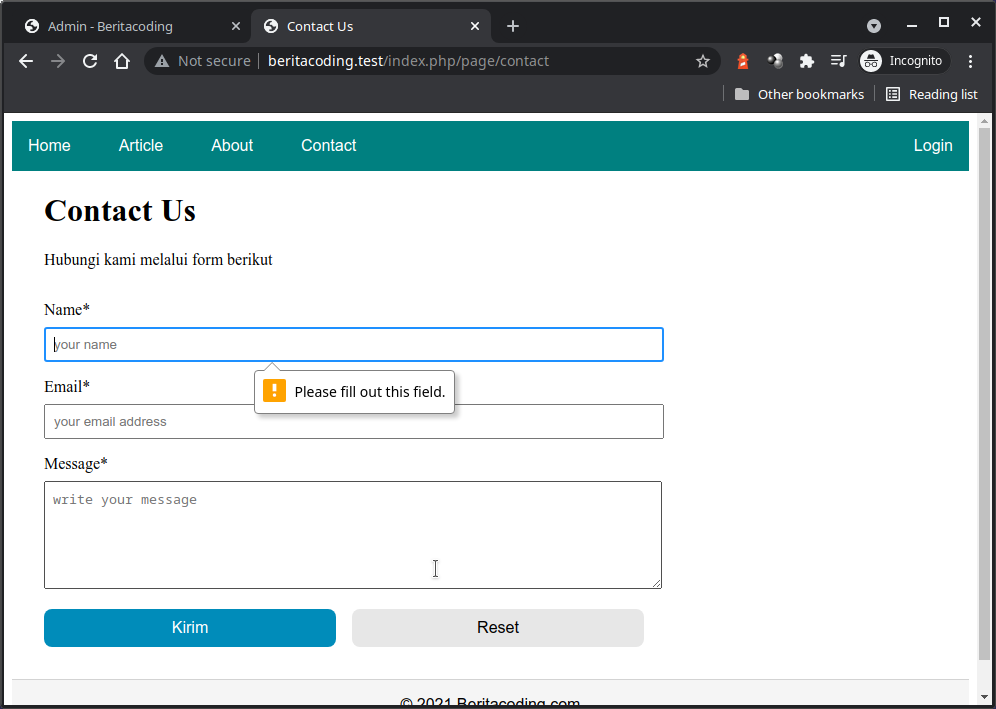Open the Lighthouse extension
Image resolution: width=996 pixels, height=709 pixels.
click(742, 61)
